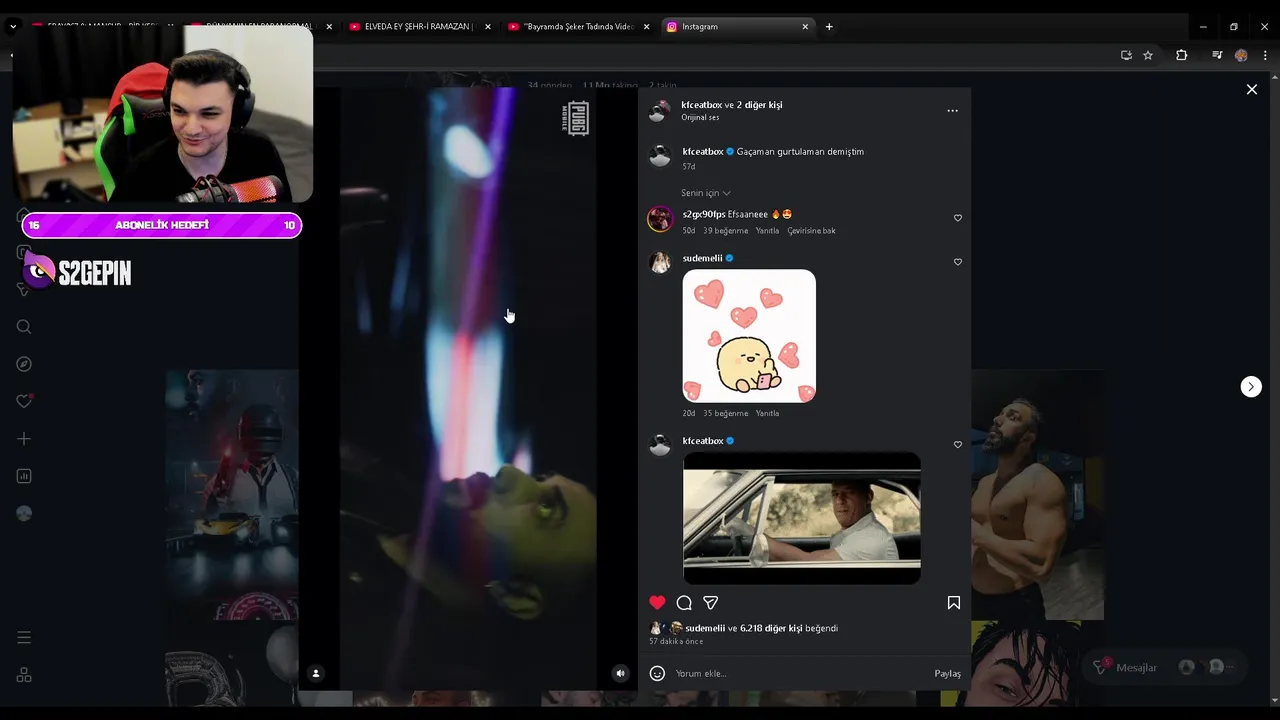Open a new browser tab

pos(829,27)
